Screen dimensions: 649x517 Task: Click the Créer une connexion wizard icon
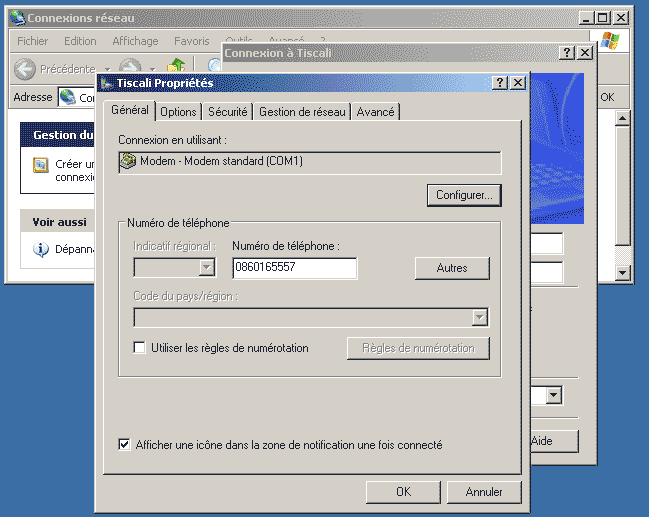[41, 165]
